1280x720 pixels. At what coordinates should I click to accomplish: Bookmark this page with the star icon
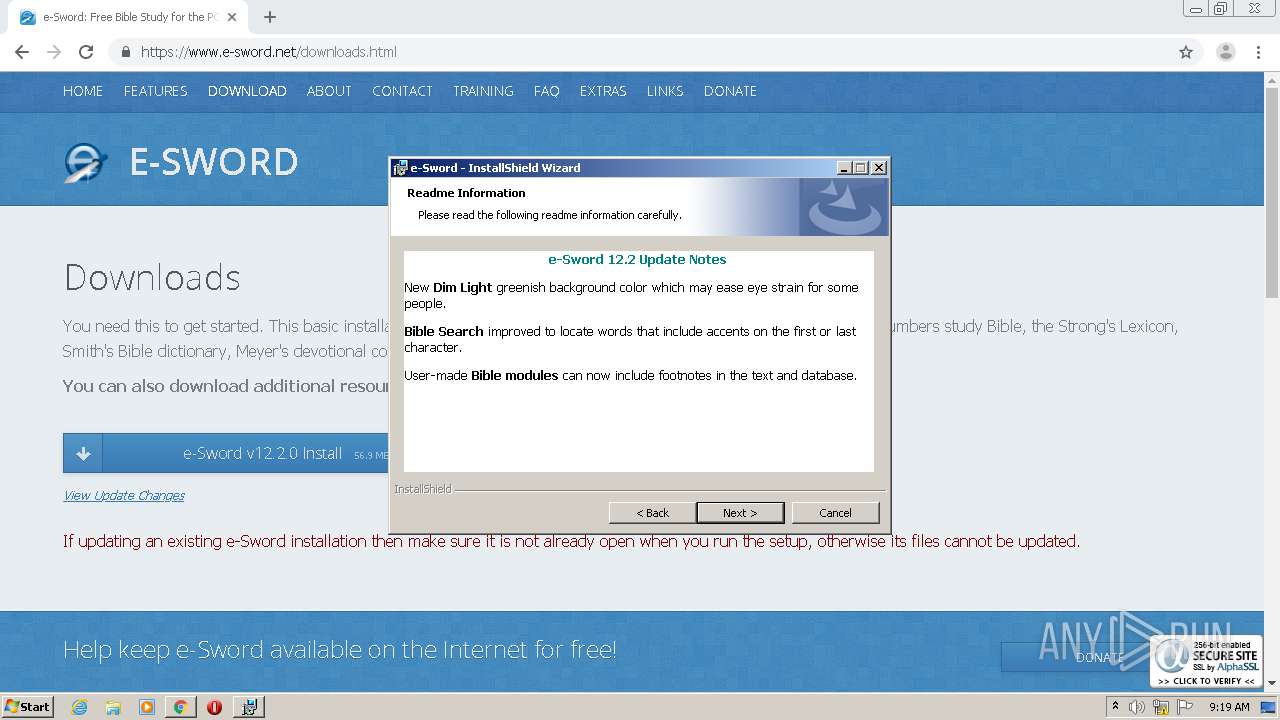(1186, 52)
